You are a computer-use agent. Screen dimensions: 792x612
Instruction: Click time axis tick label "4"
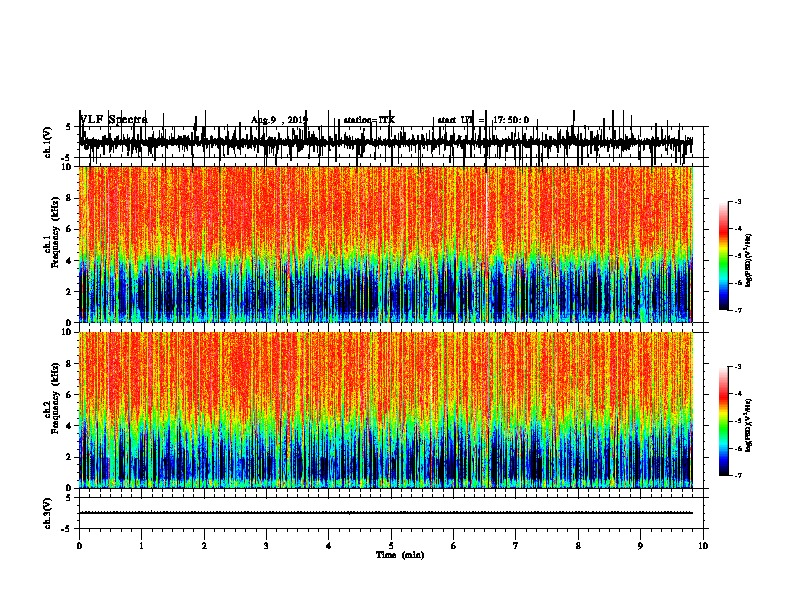pyautogui.click(x=329, y=546)
